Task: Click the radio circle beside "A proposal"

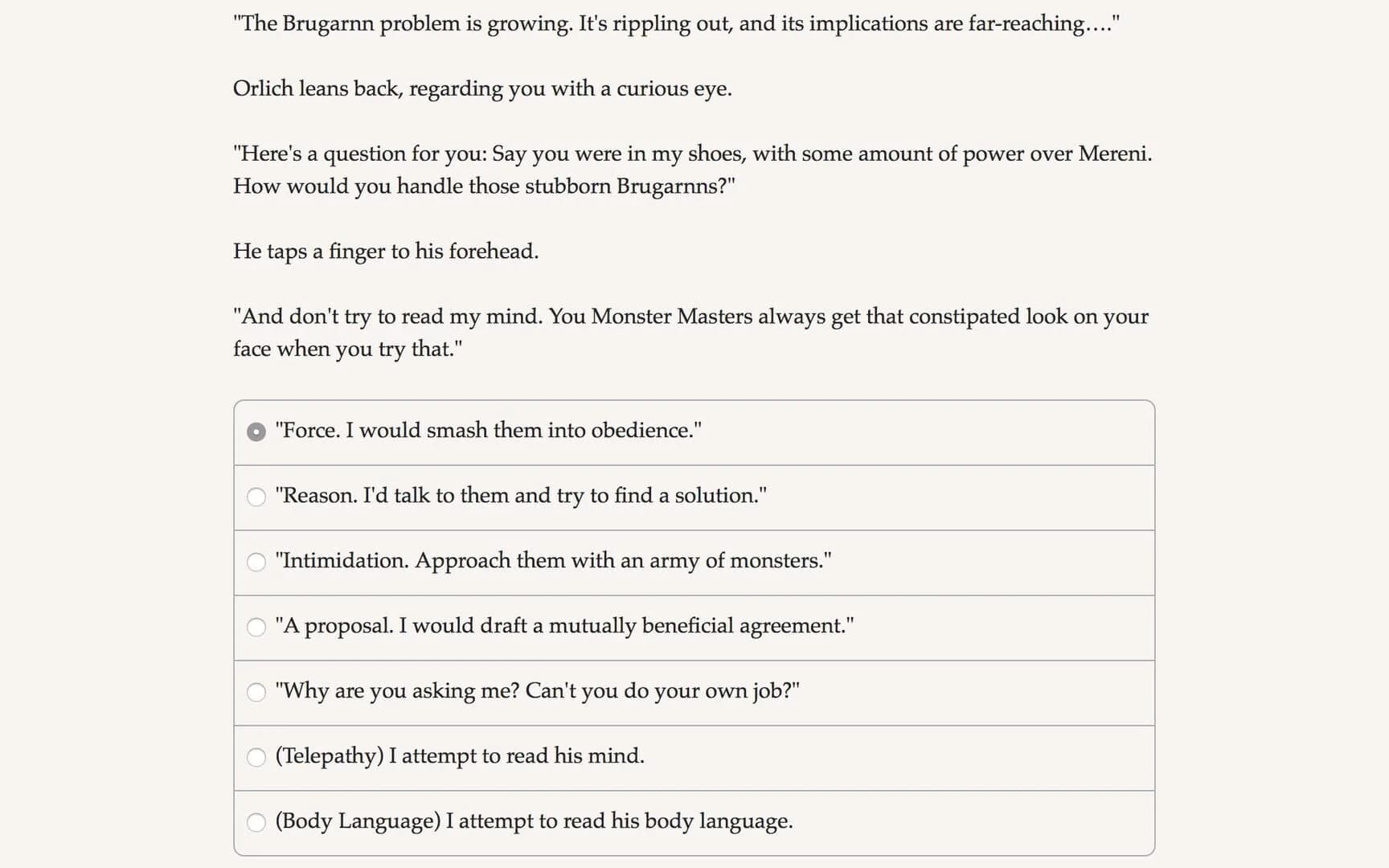Action: pyautogui.click(x=257, y=626)
